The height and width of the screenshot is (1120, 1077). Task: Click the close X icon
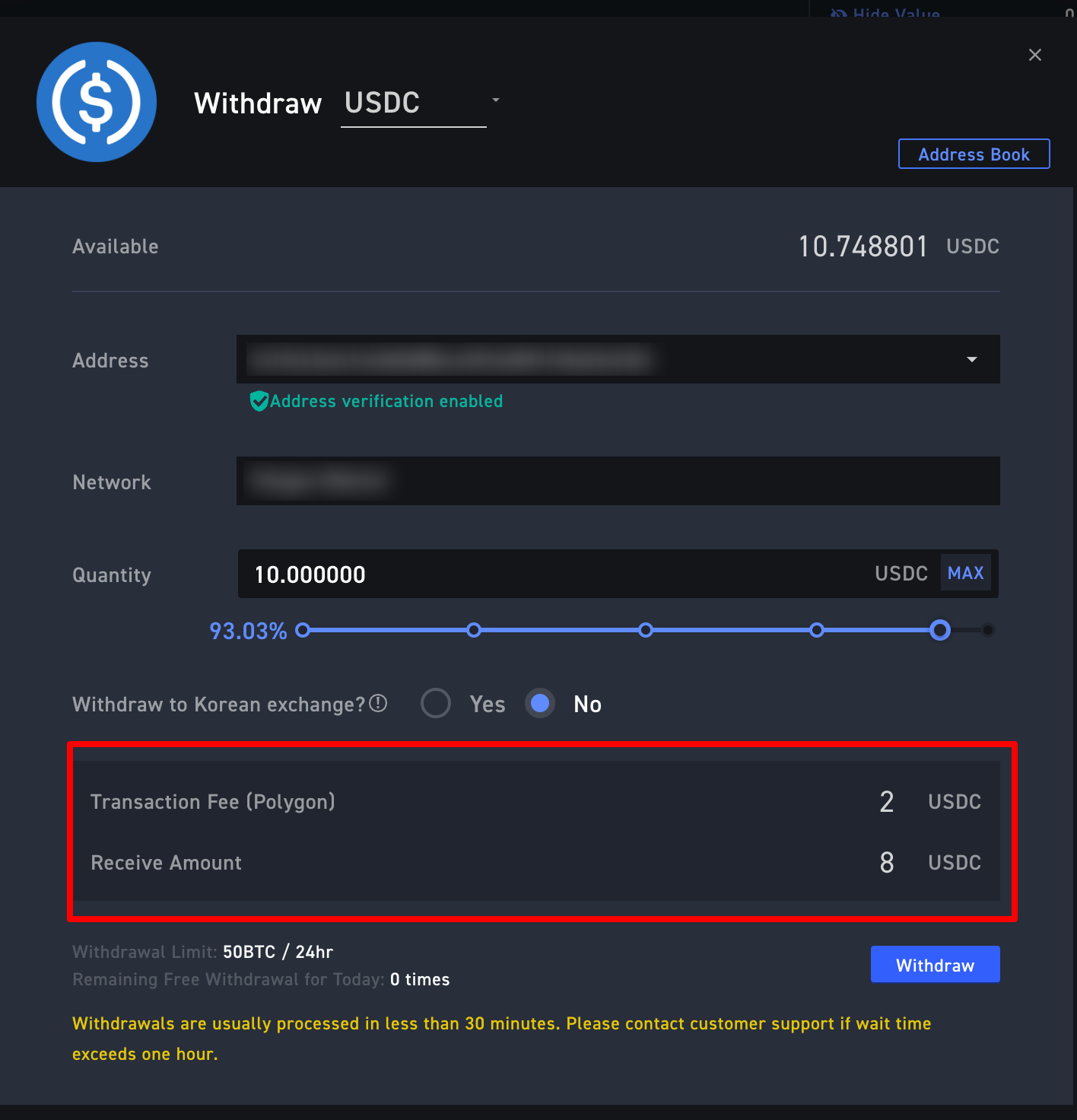[x=1035, y=55]
